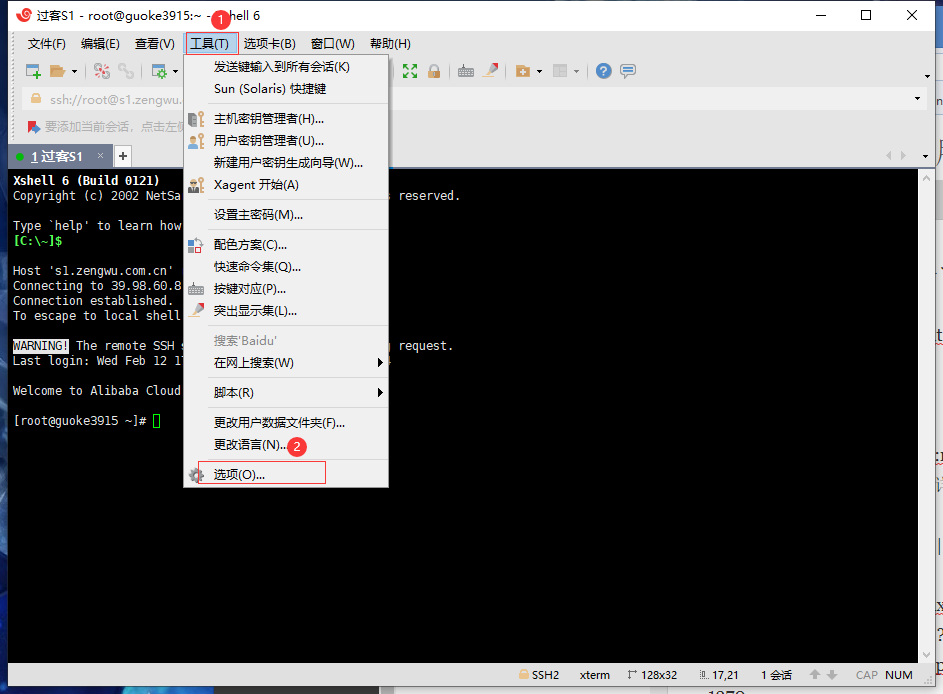Select 选项(O)... from the Tools menu
The image size is (943, 694).
[240, 474]
